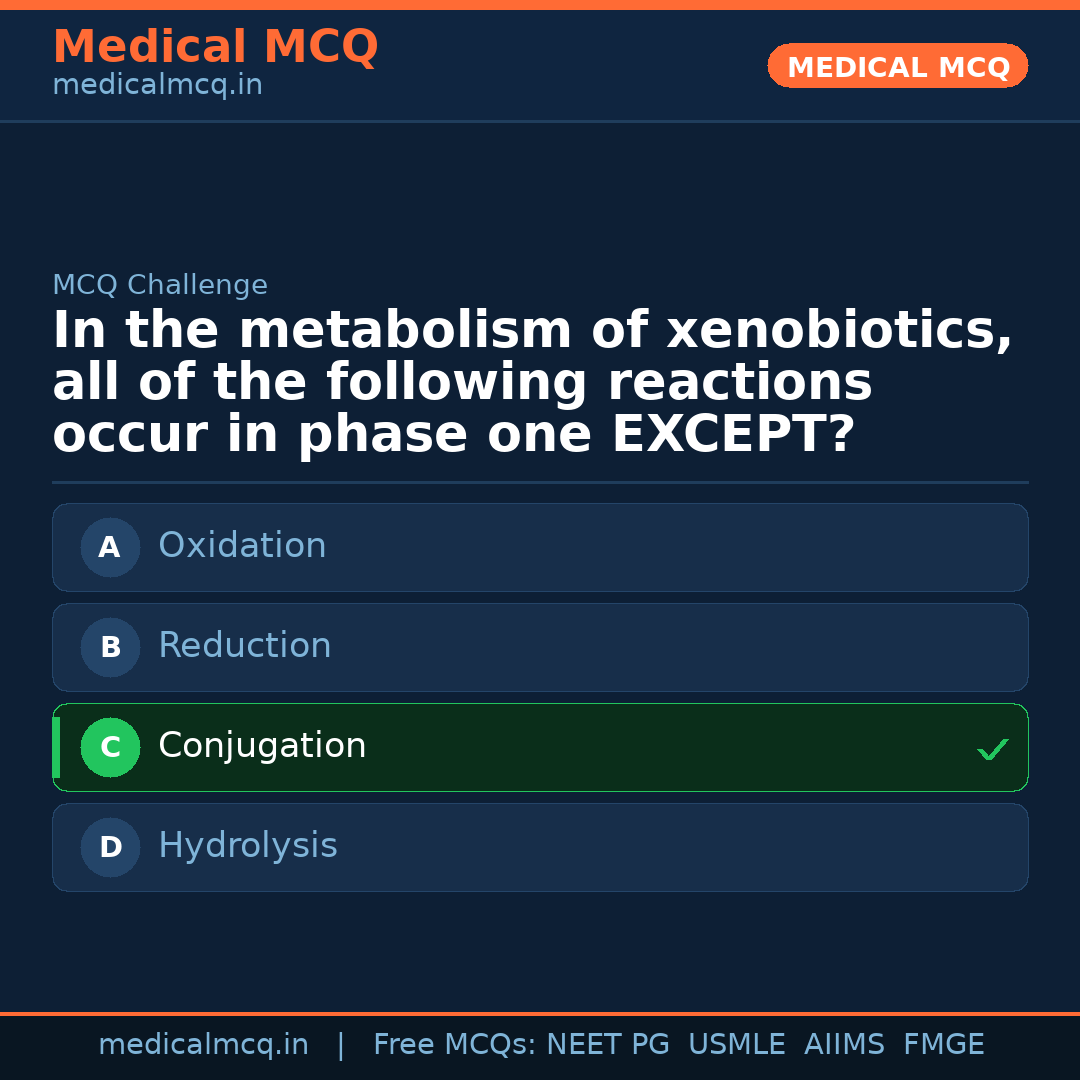Click the MCQ Challenge label

pos(160,286)
